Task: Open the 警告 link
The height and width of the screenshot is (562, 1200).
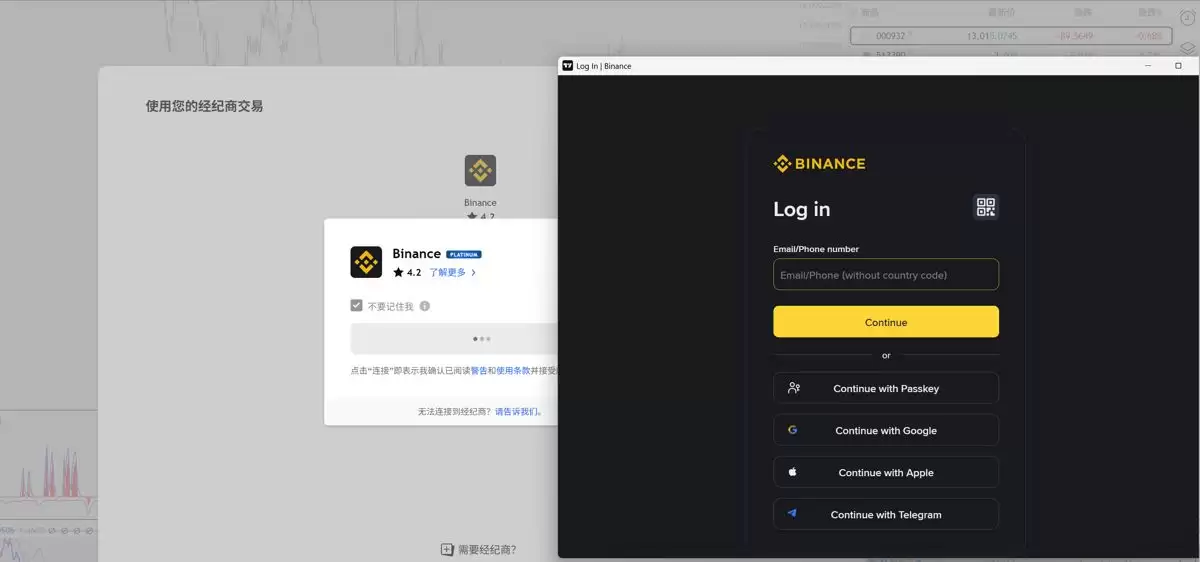Action: click(x=479, y=370)
